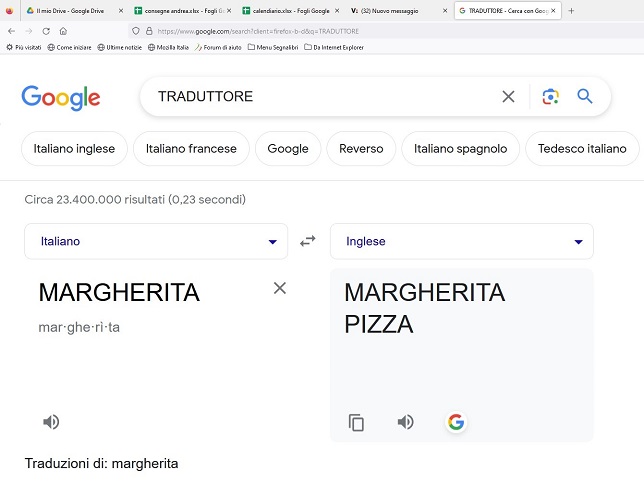Open a new browser tab
Viewport: 644px width, 483px height.
(571, 11)
